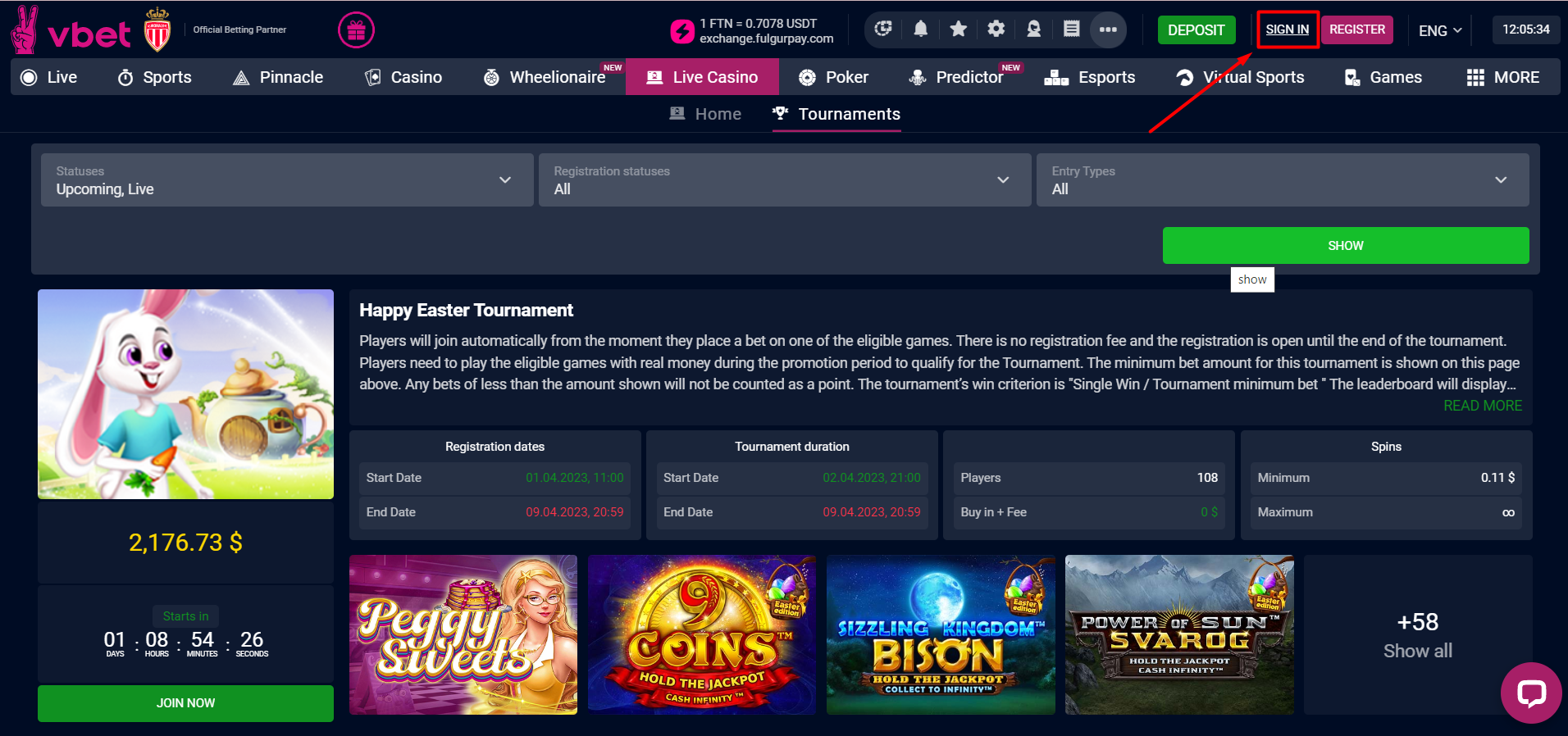Open the live chat bubble button
Viewport: 1568px width, 736px height.
pos(1531,693)
